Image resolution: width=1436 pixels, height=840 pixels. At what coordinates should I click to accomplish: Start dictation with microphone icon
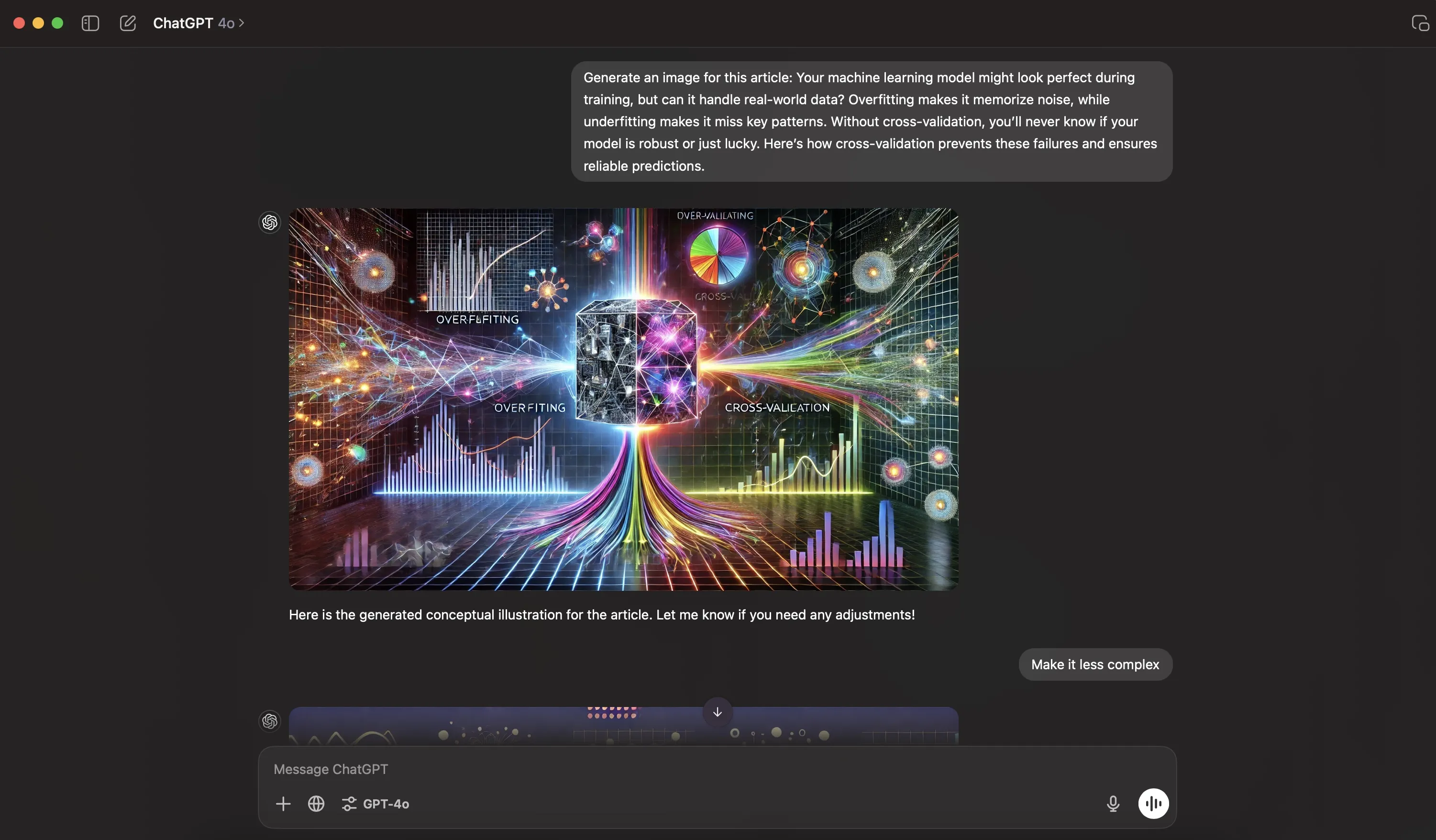1112,804
